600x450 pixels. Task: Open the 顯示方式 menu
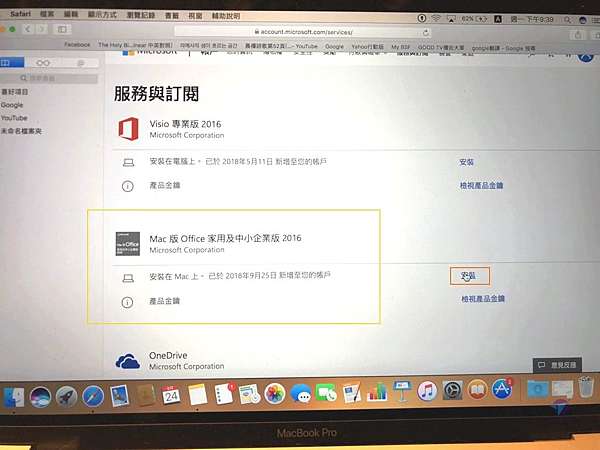pyautogui.click(x=102, y=15)
